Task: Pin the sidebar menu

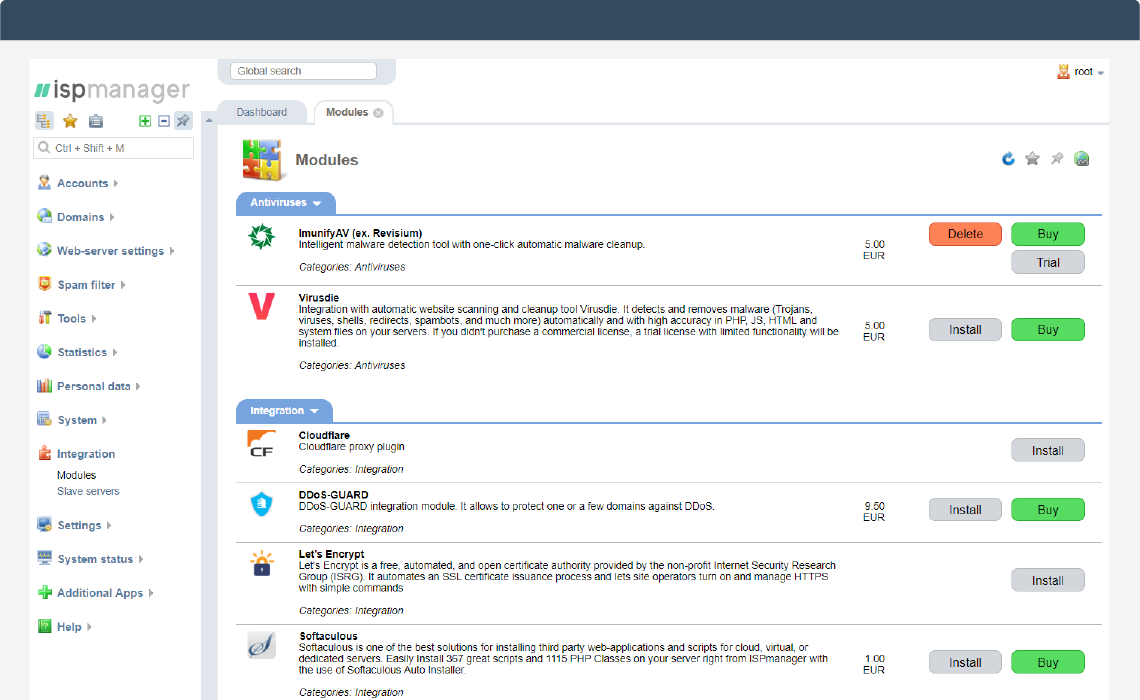Action: [183, 121]
